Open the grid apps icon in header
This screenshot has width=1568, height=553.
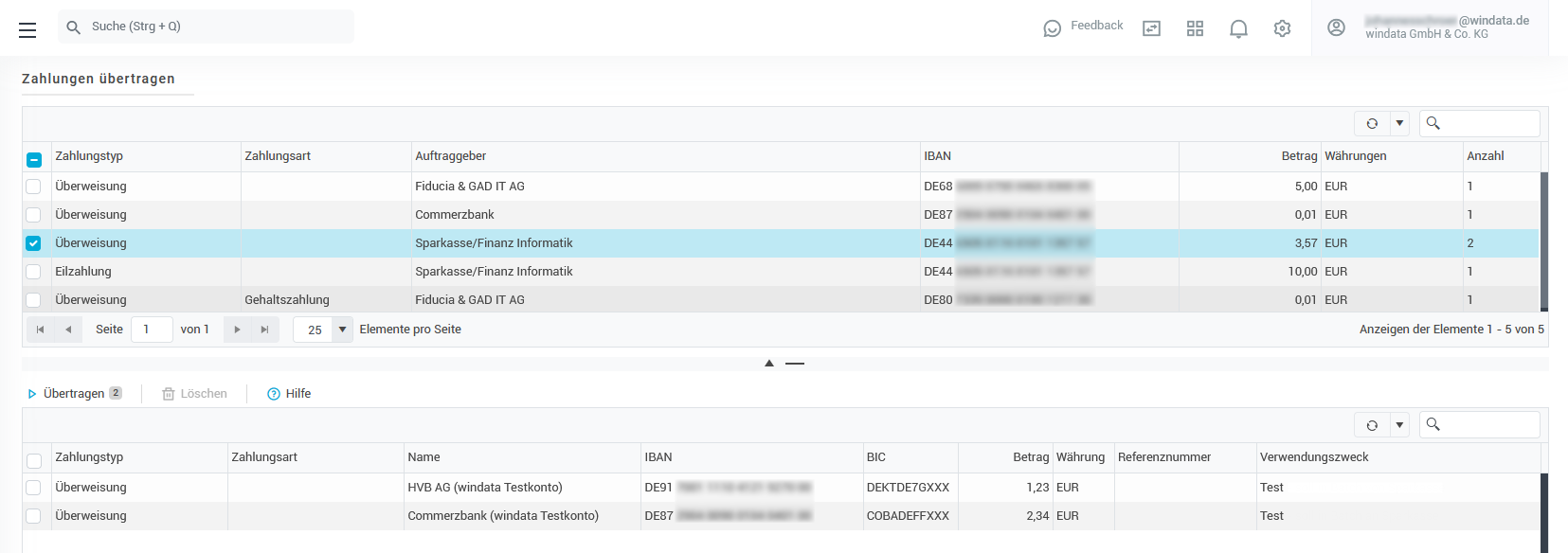click(1195, 29)
